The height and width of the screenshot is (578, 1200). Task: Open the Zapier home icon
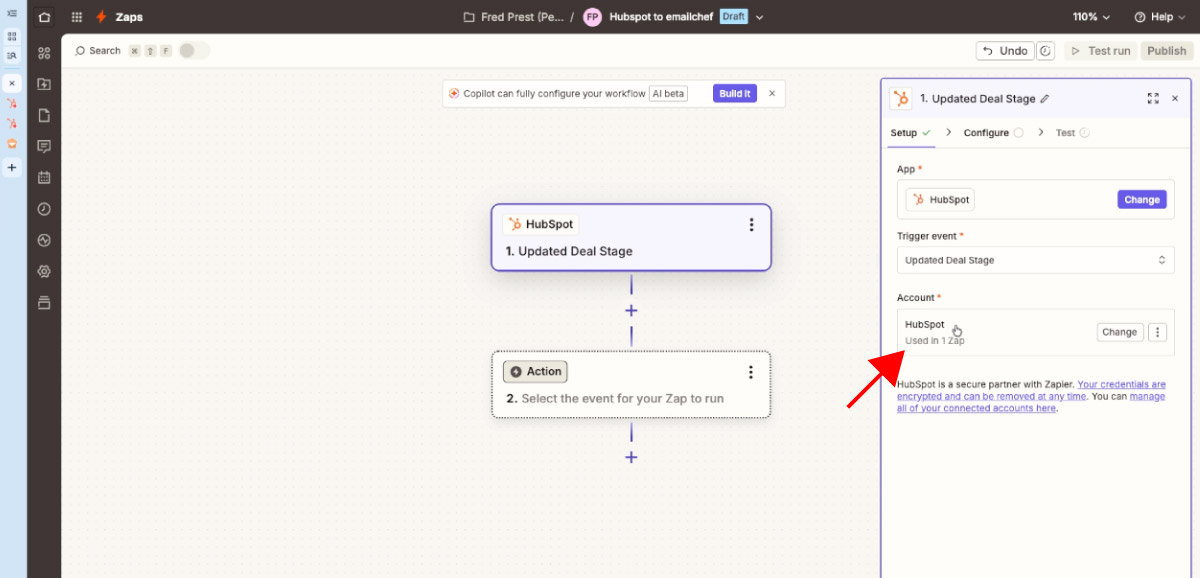point(44,17)
